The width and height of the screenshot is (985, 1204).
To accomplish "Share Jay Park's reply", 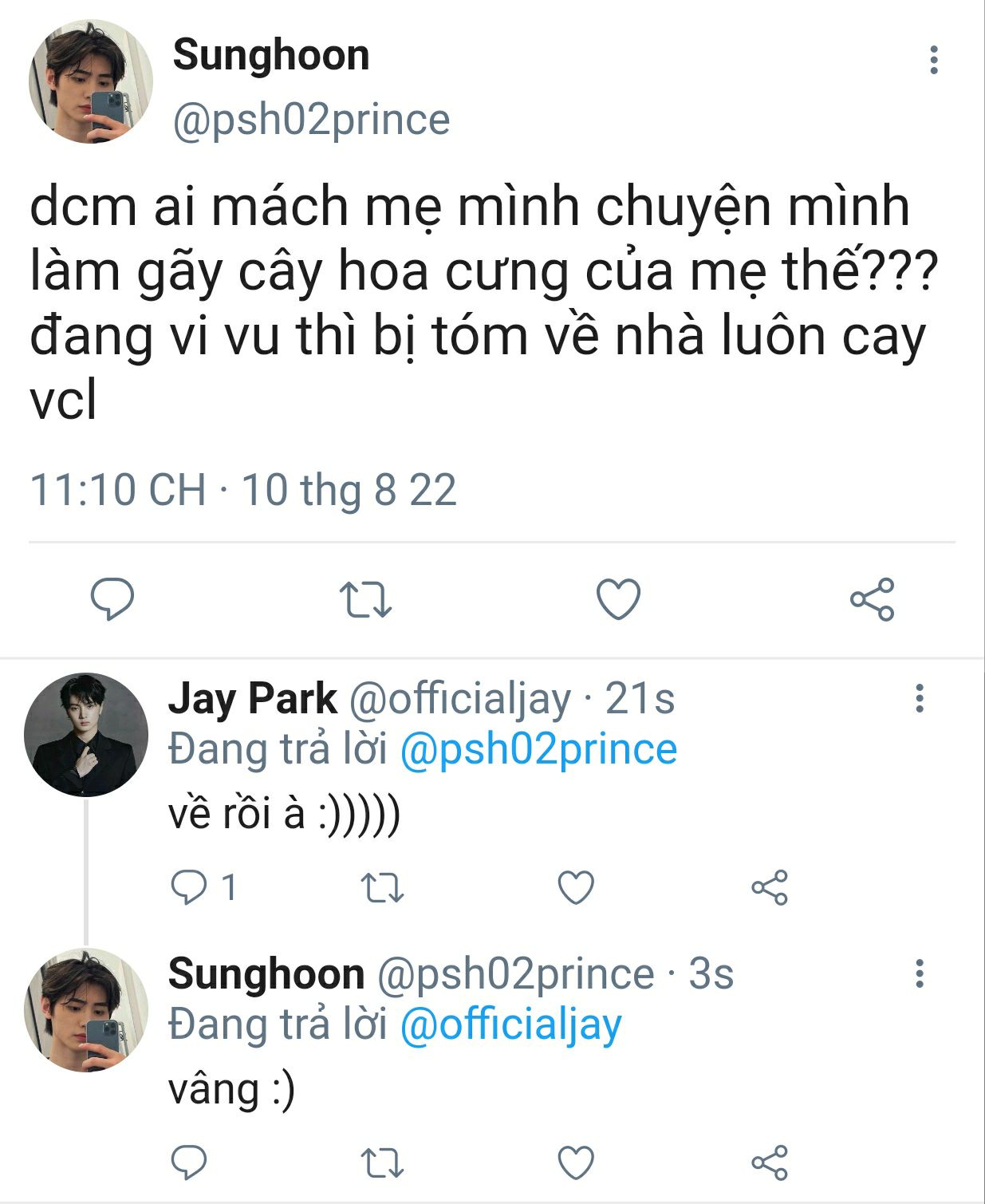I will tap(770, 888).
